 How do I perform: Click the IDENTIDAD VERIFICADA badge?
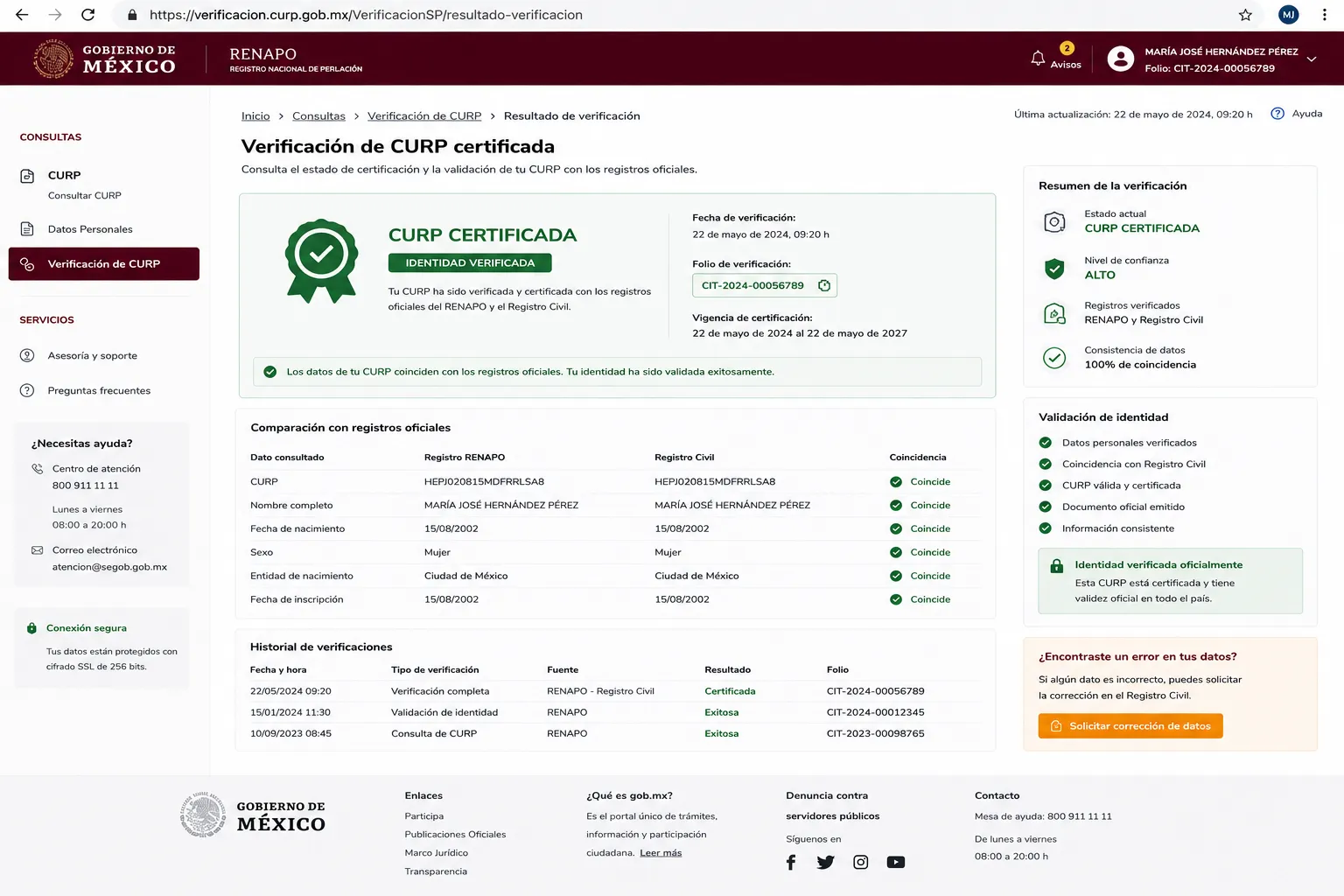[470, 262]
